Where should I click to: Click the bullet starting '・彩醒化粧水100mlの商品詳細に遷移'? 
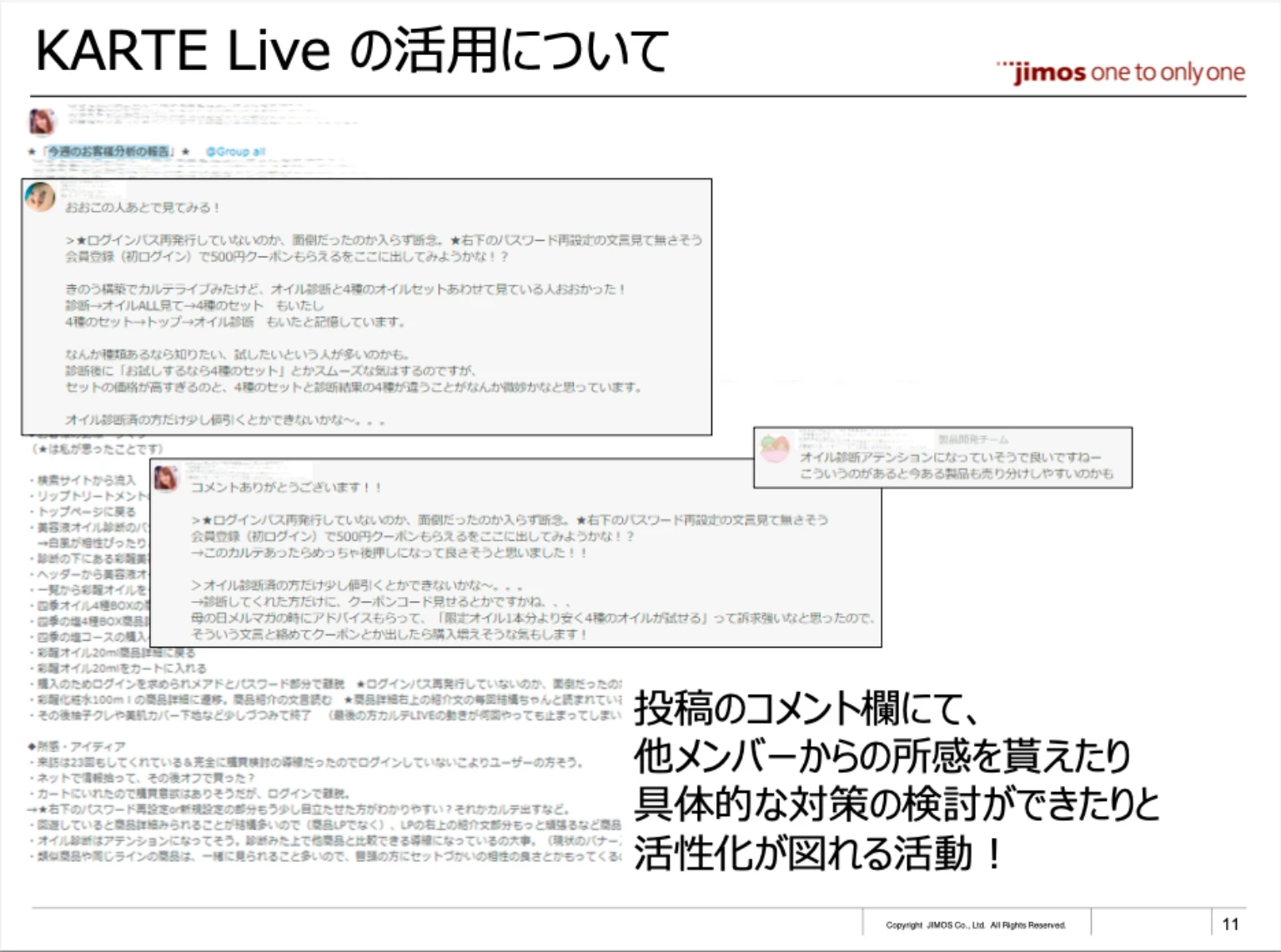click(325, 699)
